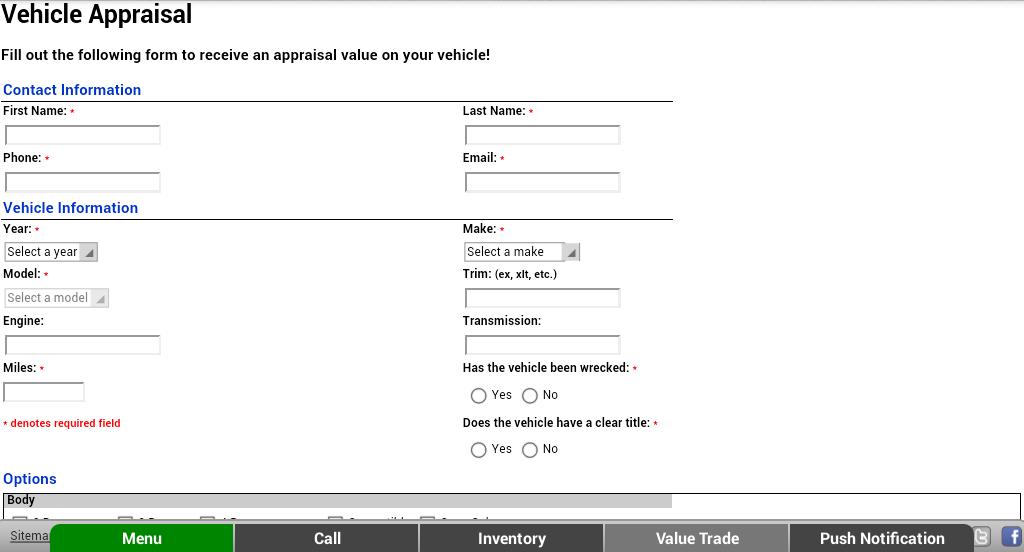Viewport: 1024px width, 552px height.
Task: Click the Transmission input field
Action: [542, 345]
